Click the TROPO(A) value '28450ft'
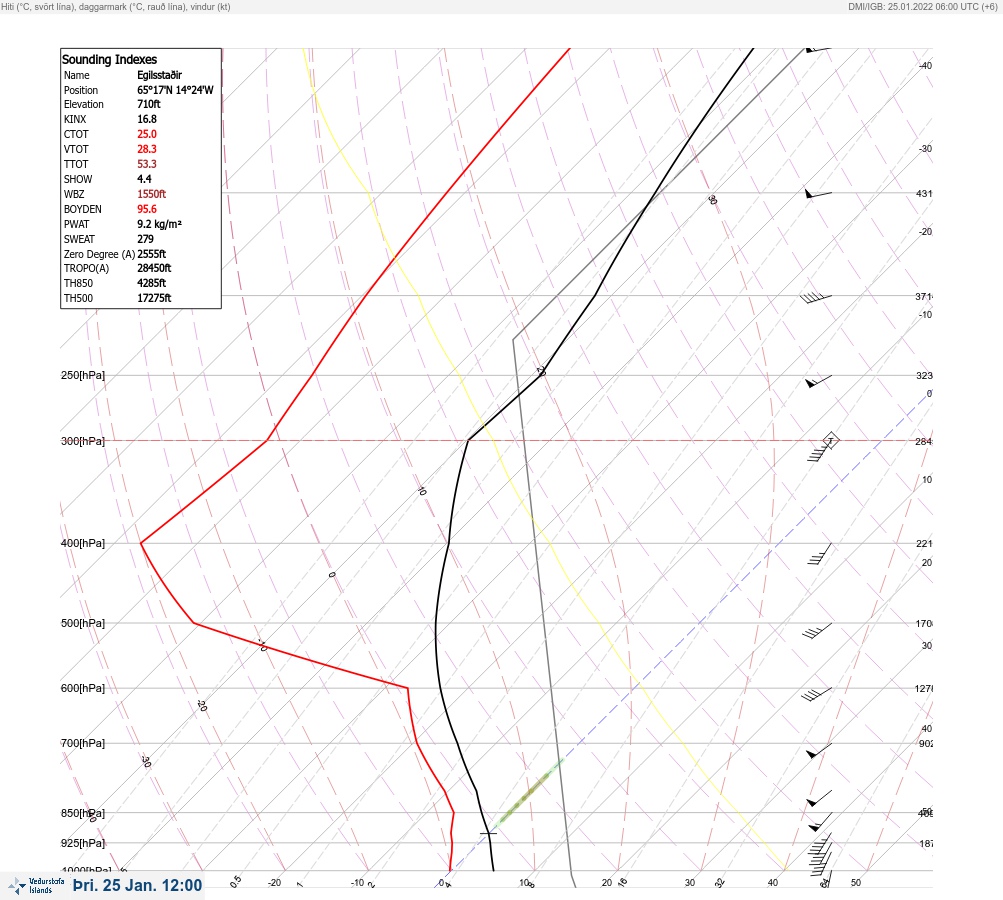Screen dimensions: 1003x900 tap(154, 268)
